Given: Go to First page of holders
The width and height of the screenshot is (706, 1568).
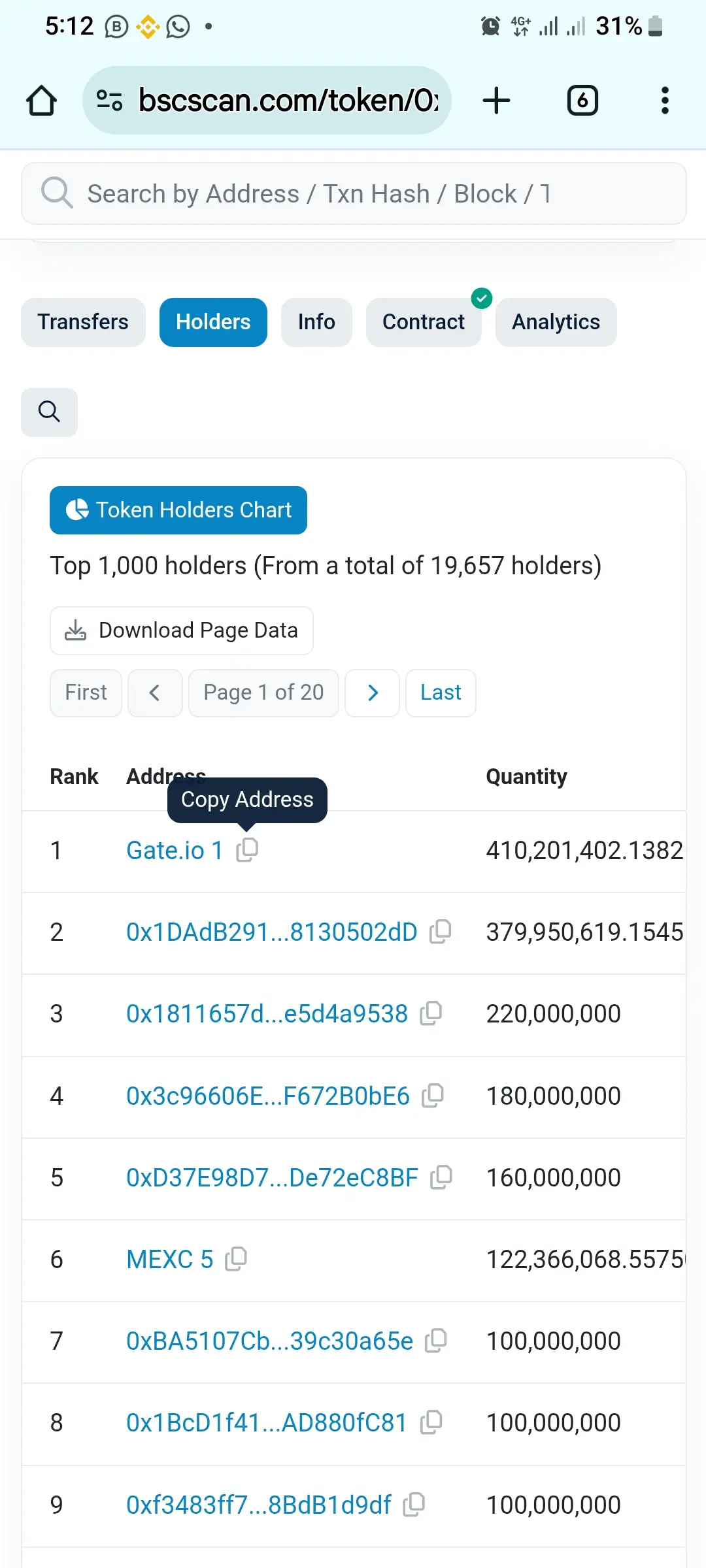Looking at the screenshot, I should click(86, 693).
